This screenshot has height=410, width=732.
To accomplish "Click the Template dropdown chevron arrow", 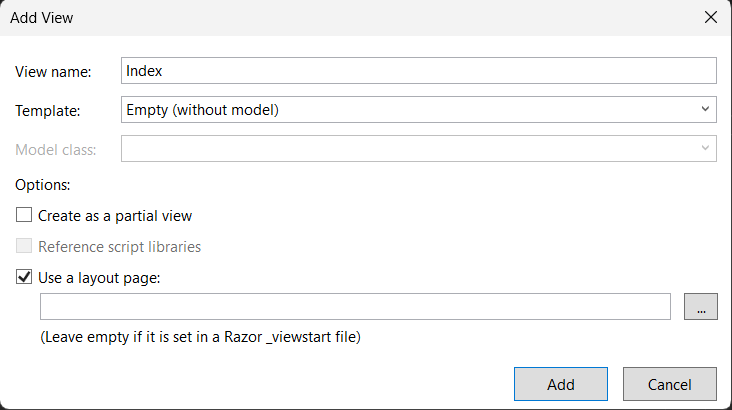I will point(705,109).
